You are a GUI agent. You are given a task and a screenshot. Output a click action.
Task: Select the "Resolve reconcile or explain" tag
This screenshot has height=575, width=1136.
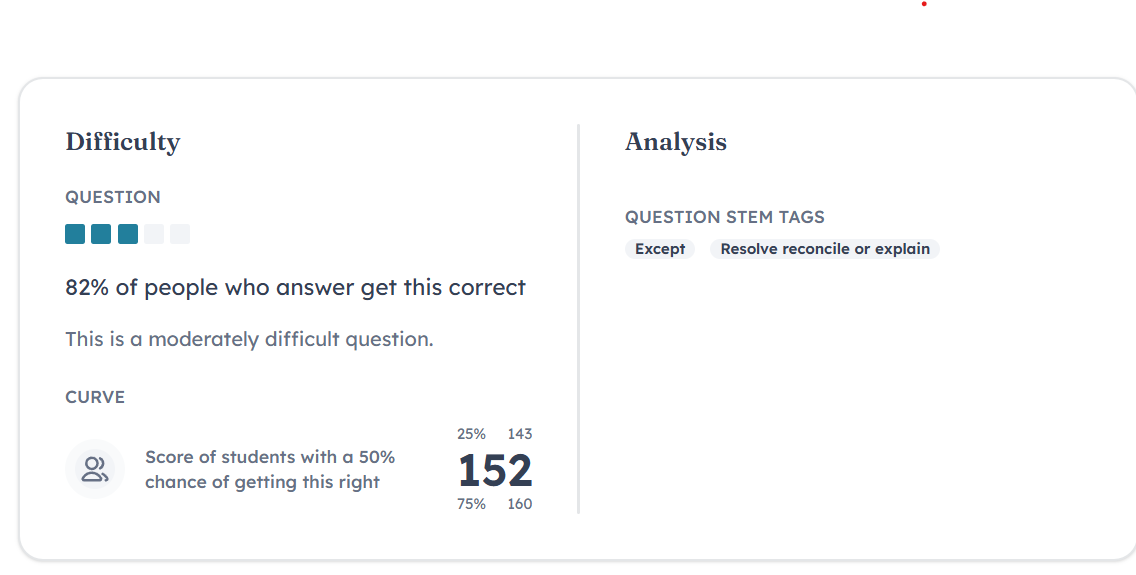click(825, 249)
